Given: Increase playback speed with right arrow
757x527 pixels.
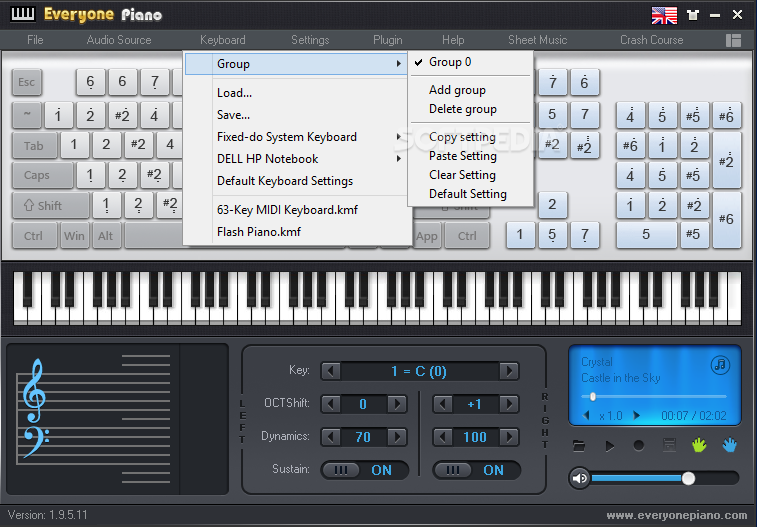Looking at the screenshot, I should (637, 416).
